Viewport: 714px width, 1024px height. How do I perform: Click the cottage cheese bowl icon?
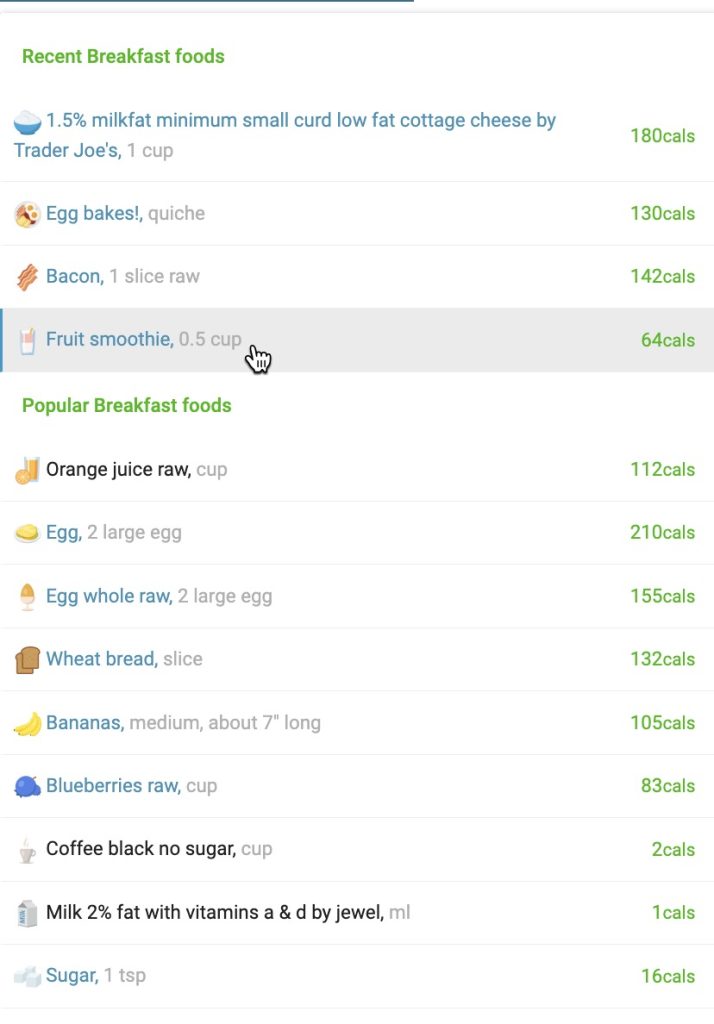[28, 122]
